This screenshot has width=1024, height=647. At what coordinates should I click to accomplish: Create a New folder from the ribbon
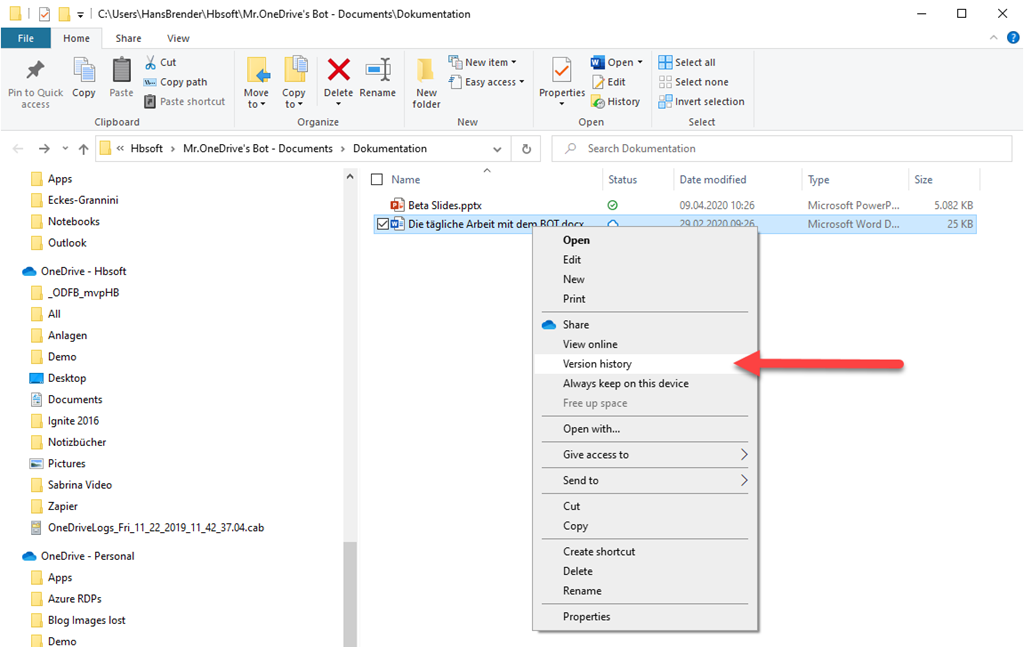point(426,81)
